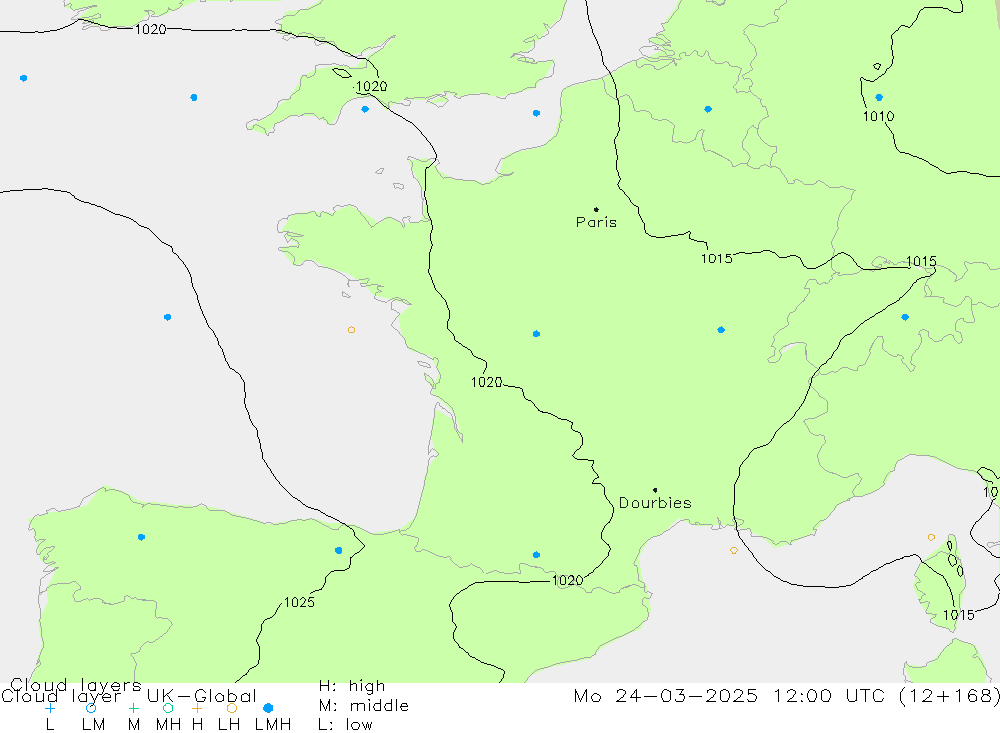The height and width of the screenshot is (733, 1000).
Task: Click 1020 label on France's Atlantic coast
Action: coord(487,382)
